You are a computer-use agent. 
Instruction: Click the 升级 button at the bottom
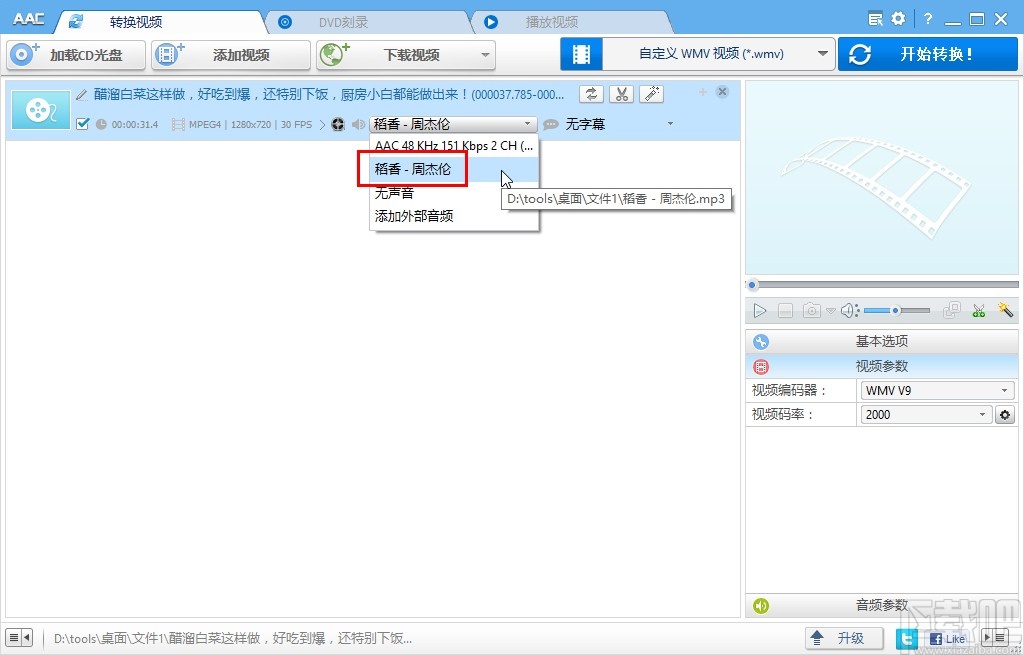844,637
